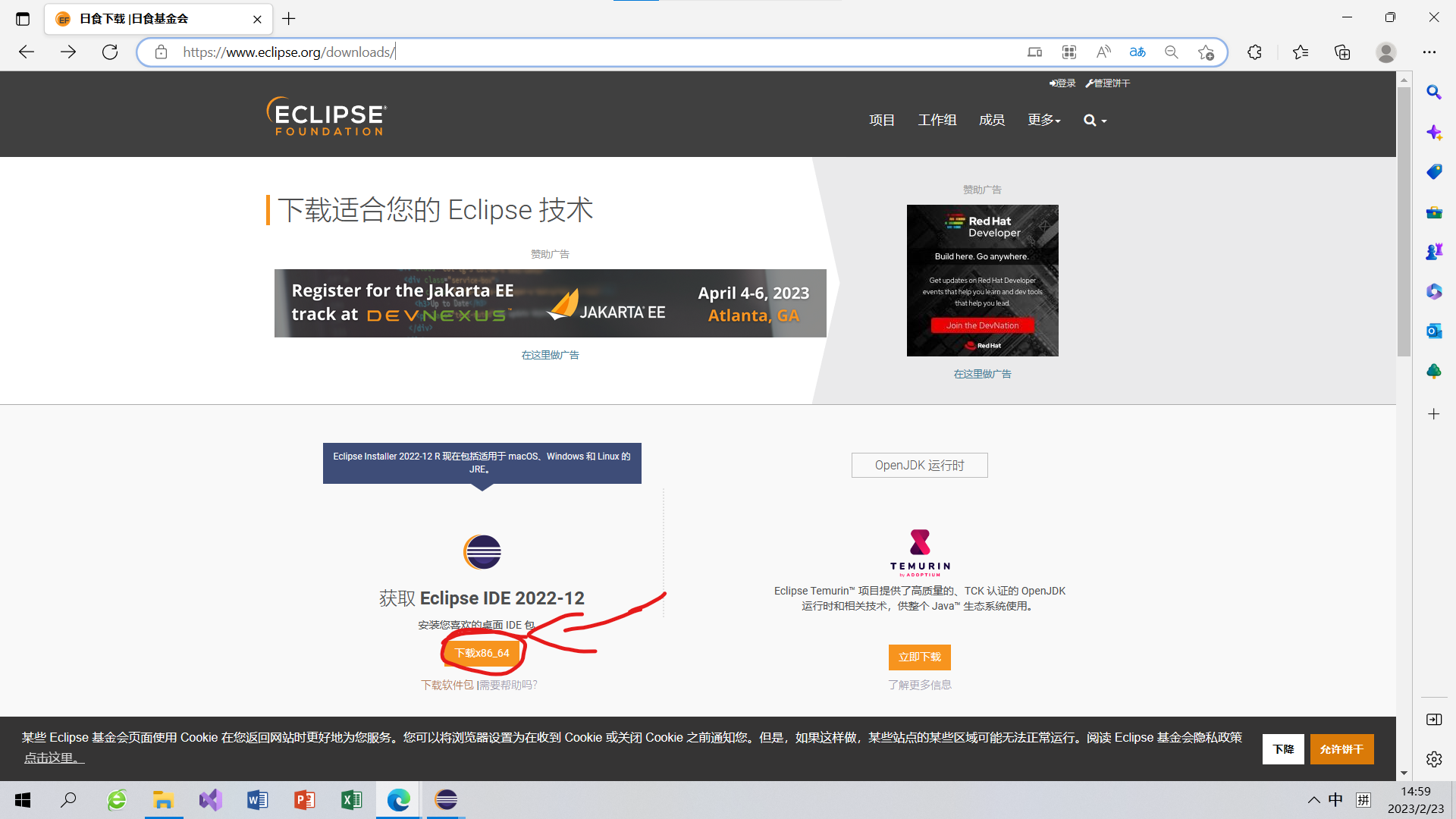Image resolution: width=1456 pixels, height=819 pixels.
Task: Open browser Collections panel
Action: pyautogui.click(x=1342, y=52)
